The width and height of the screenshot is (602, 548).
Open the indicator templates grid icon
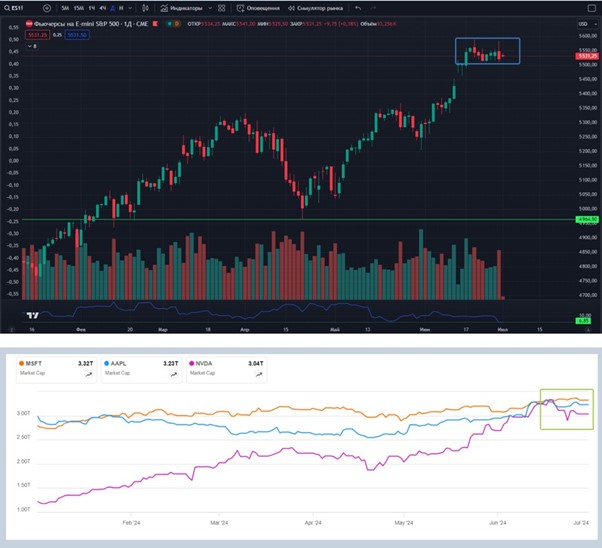222,8
